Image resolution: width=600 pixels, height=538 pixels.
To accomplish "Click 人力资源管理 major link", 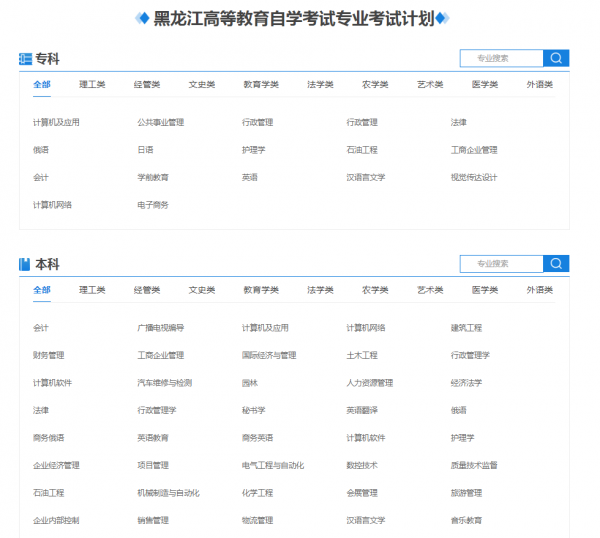I will (x=370, y=383).
